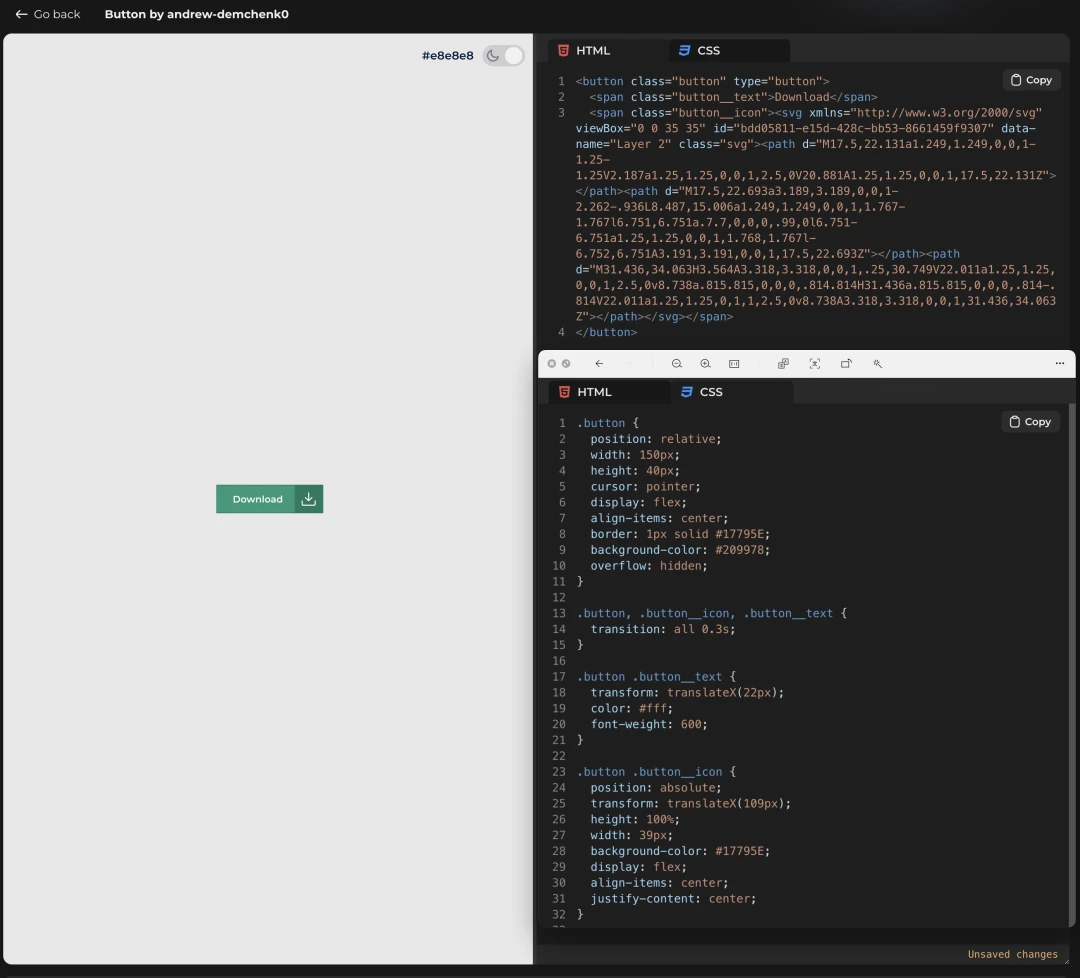Viewport: 1080px width, 978px height.
Task: Click the zoom out magnifier icon
Action: pyautogui.click(x=677, y=364)
